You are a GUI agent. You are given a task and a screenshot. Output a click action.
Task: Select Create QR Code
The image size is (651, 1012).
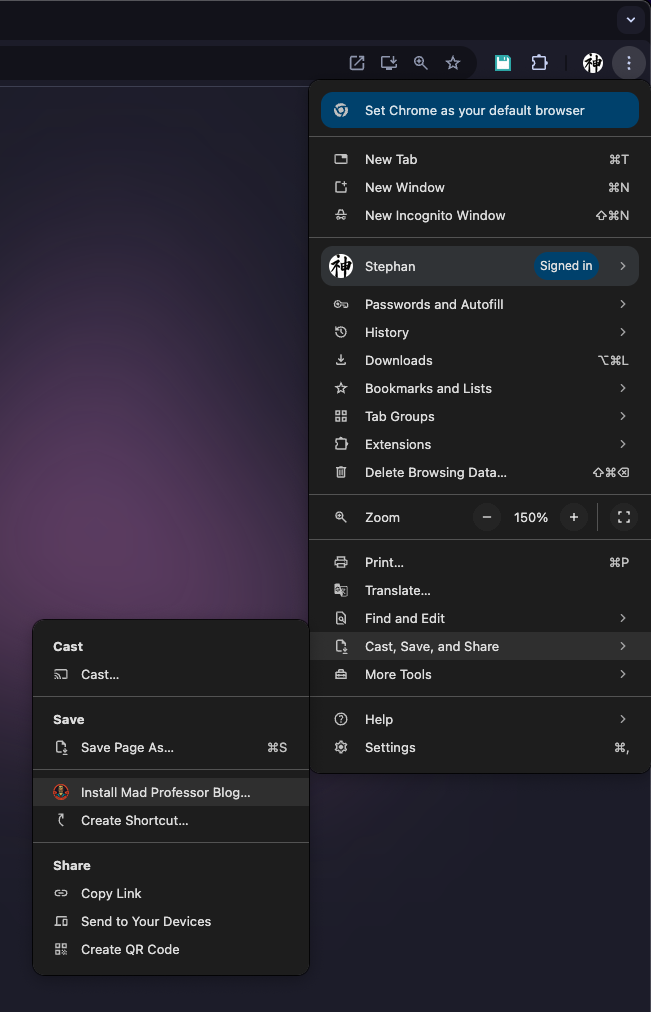coord(171,949)
